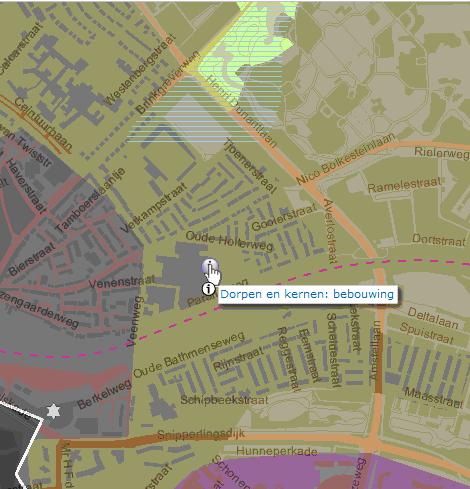Viewport: 470px width, 489px height.
Task: Click the Hunneperkade label
Action: 277,451
